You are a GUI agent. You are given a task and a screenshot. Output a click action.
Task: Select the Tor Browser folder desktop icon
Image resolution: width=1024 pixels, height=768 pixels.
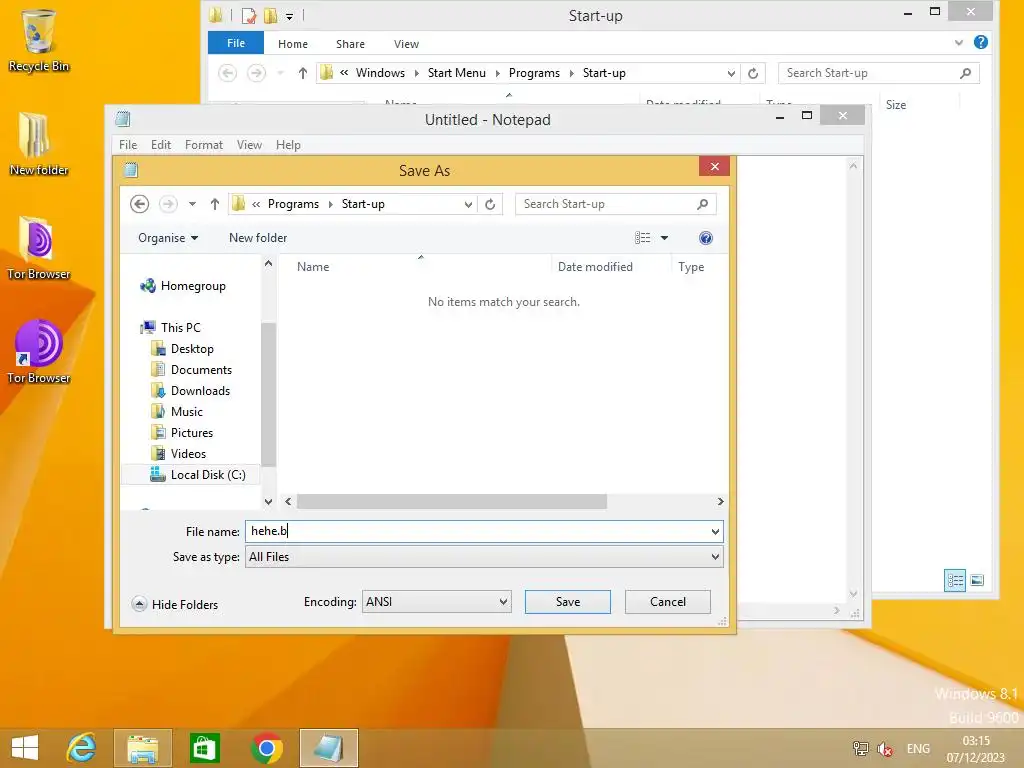coord(39,248)
